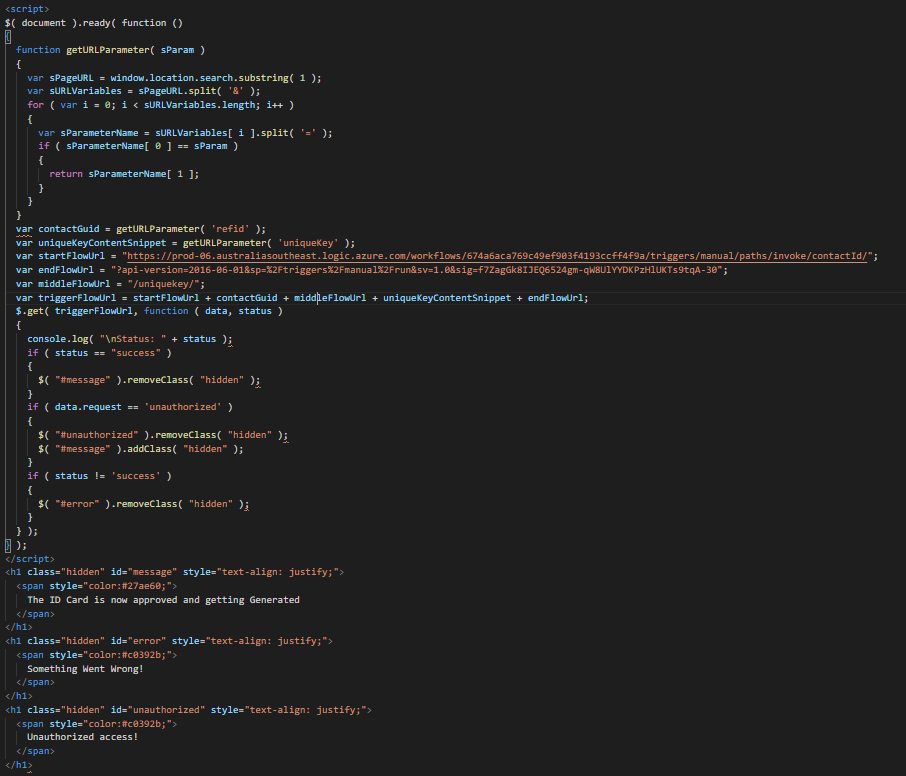Click 'data.request' in the unauthorized check
The width and height of the screenshot is (906, 776).
click(88, 407)
